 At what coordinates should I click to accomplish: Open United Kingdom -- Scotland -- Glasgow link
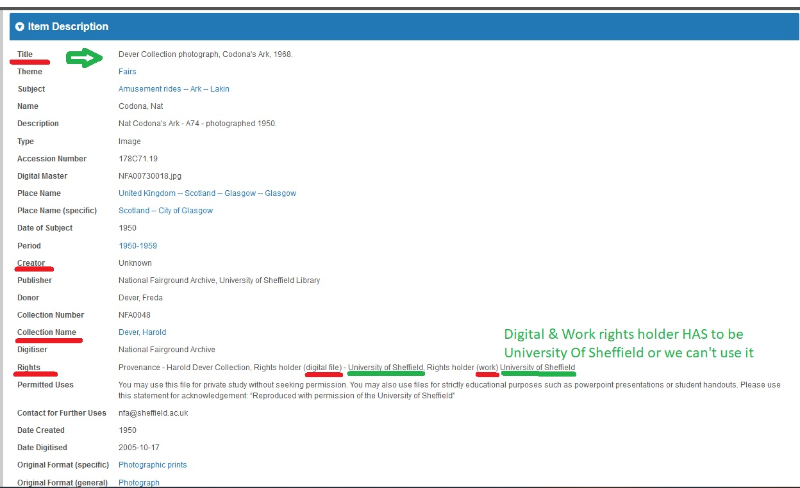(x=207, y=193)
